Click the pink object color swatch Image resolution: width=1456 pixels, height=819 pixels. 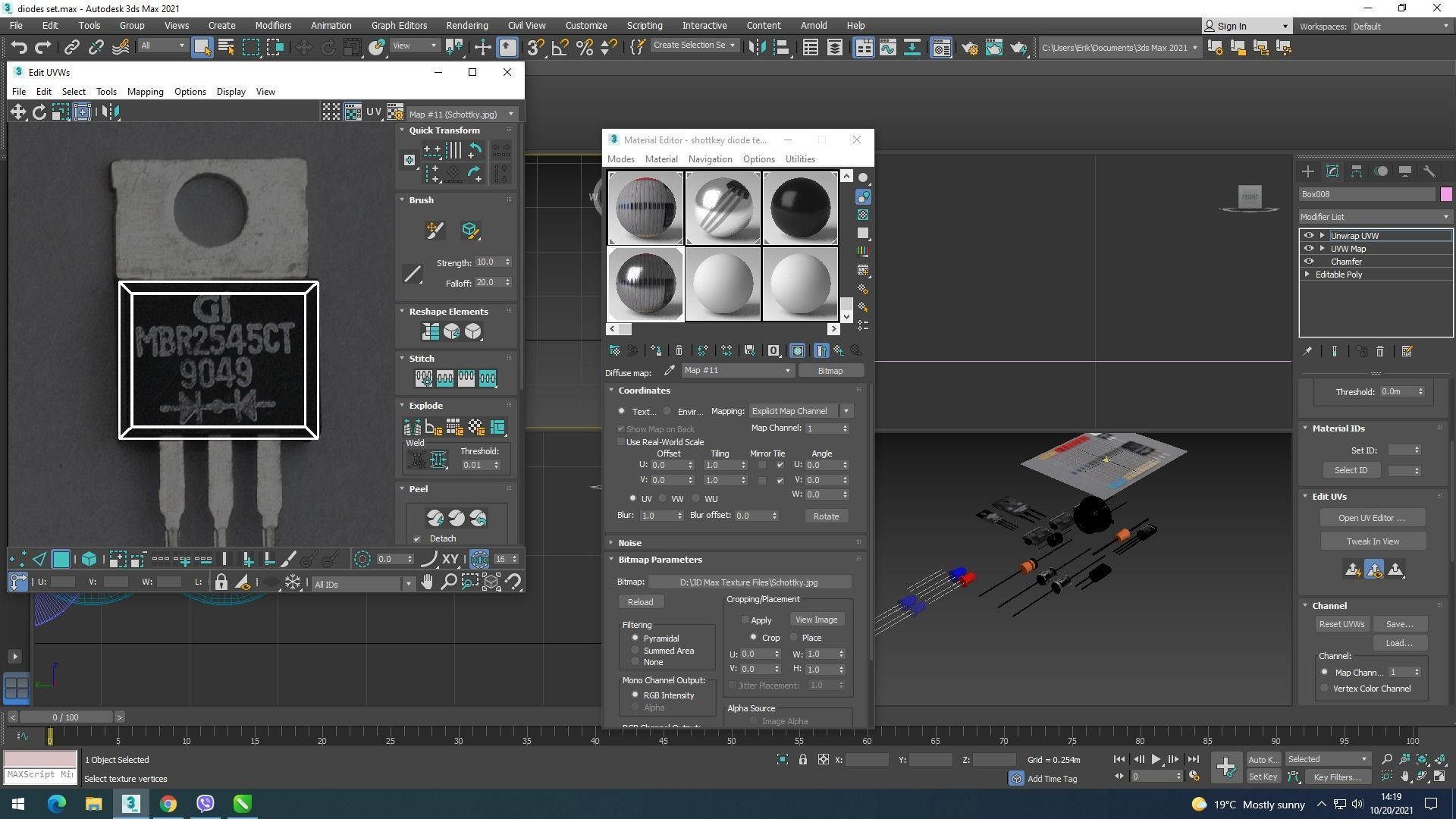pyautogui.click(x=1445, y=195)
